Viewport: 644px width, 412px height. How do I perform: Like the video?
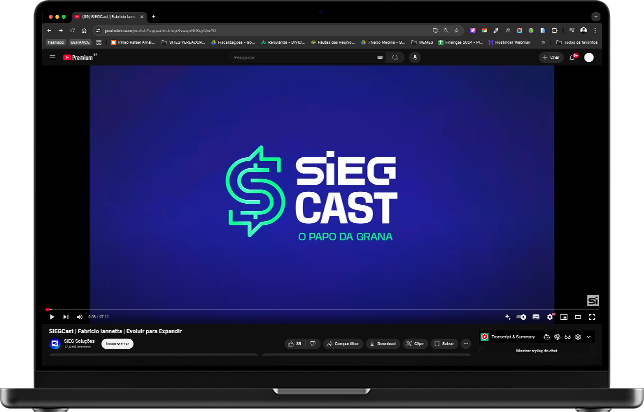295,343
